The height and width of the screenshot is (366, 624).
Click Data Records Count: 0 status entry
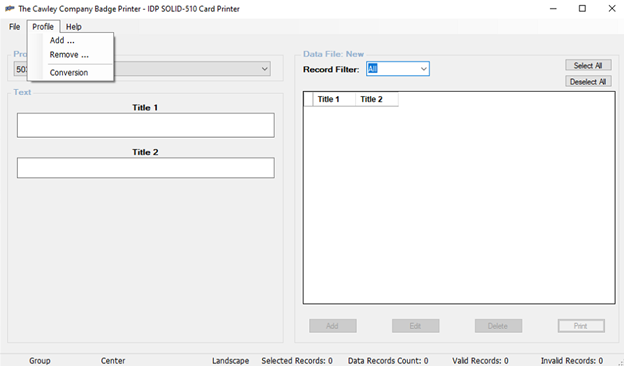click(x=388, y=360)
